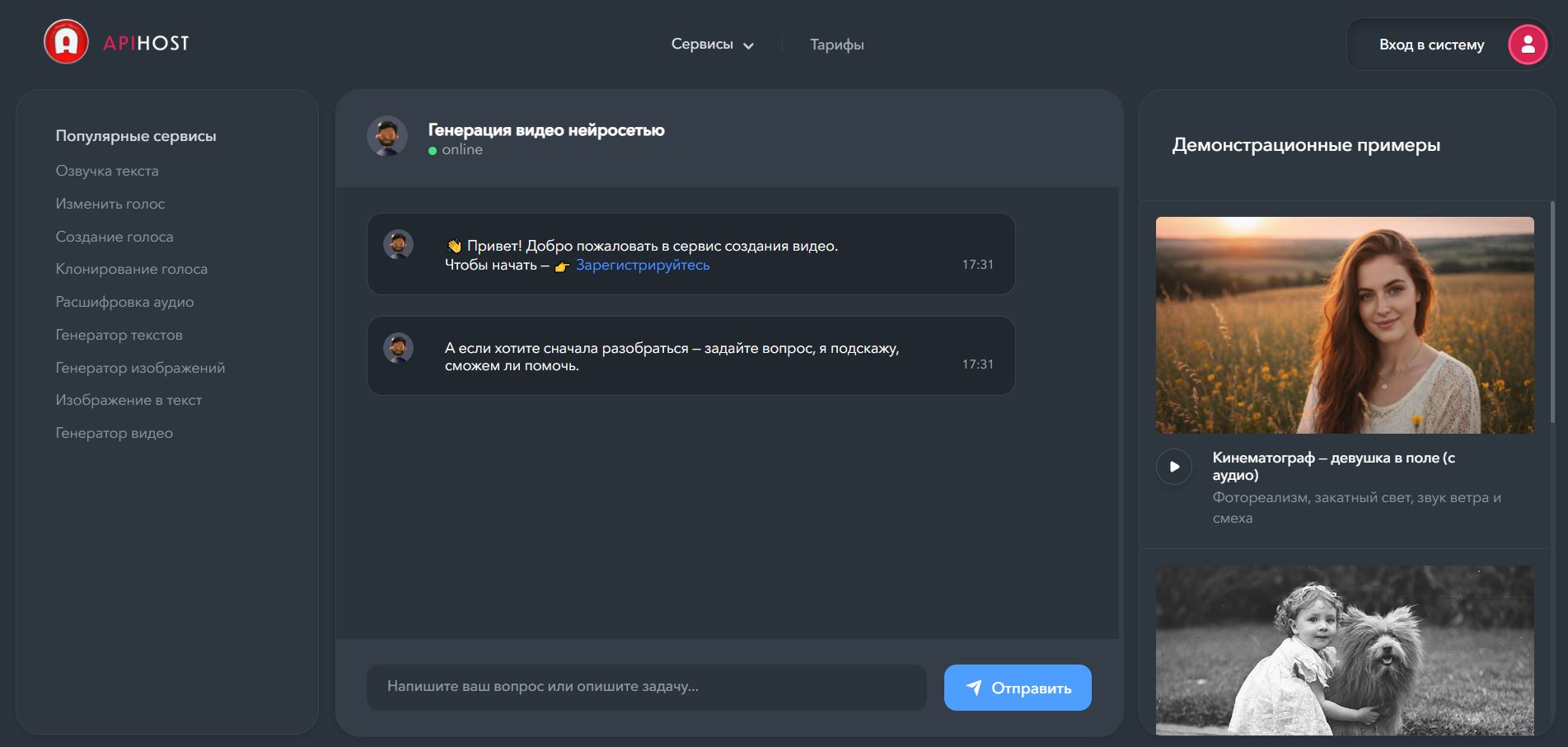
Task: Click the green online status indicator
Action: coord(433,150)
